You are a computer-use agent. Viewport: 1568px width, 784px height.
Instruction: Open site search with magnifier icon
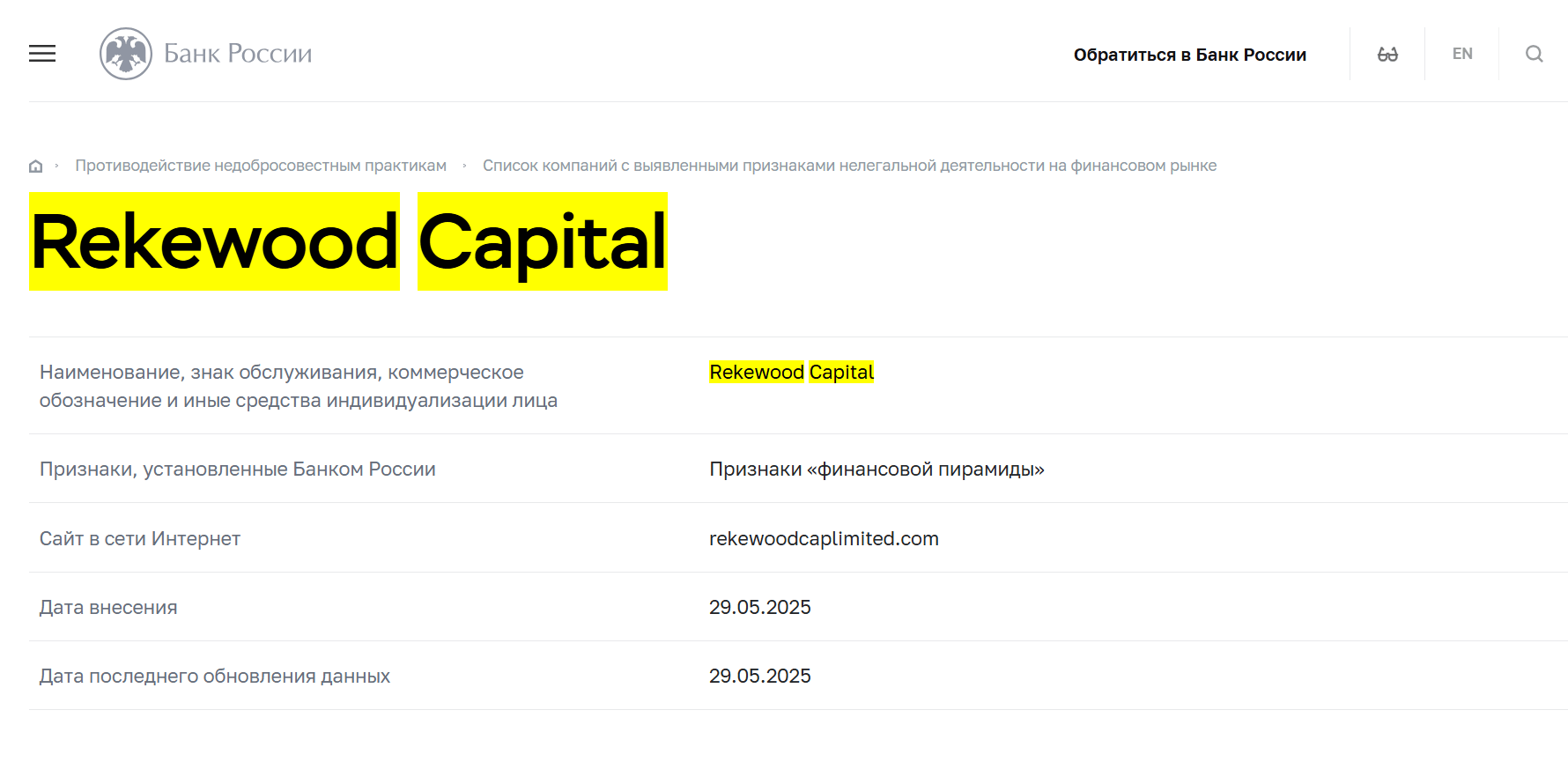1534,55
